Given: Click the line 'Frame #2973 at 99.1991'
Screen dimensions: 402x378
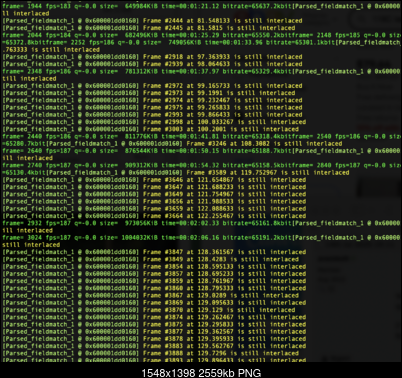Looking at the screenshot, I should 149,93.
